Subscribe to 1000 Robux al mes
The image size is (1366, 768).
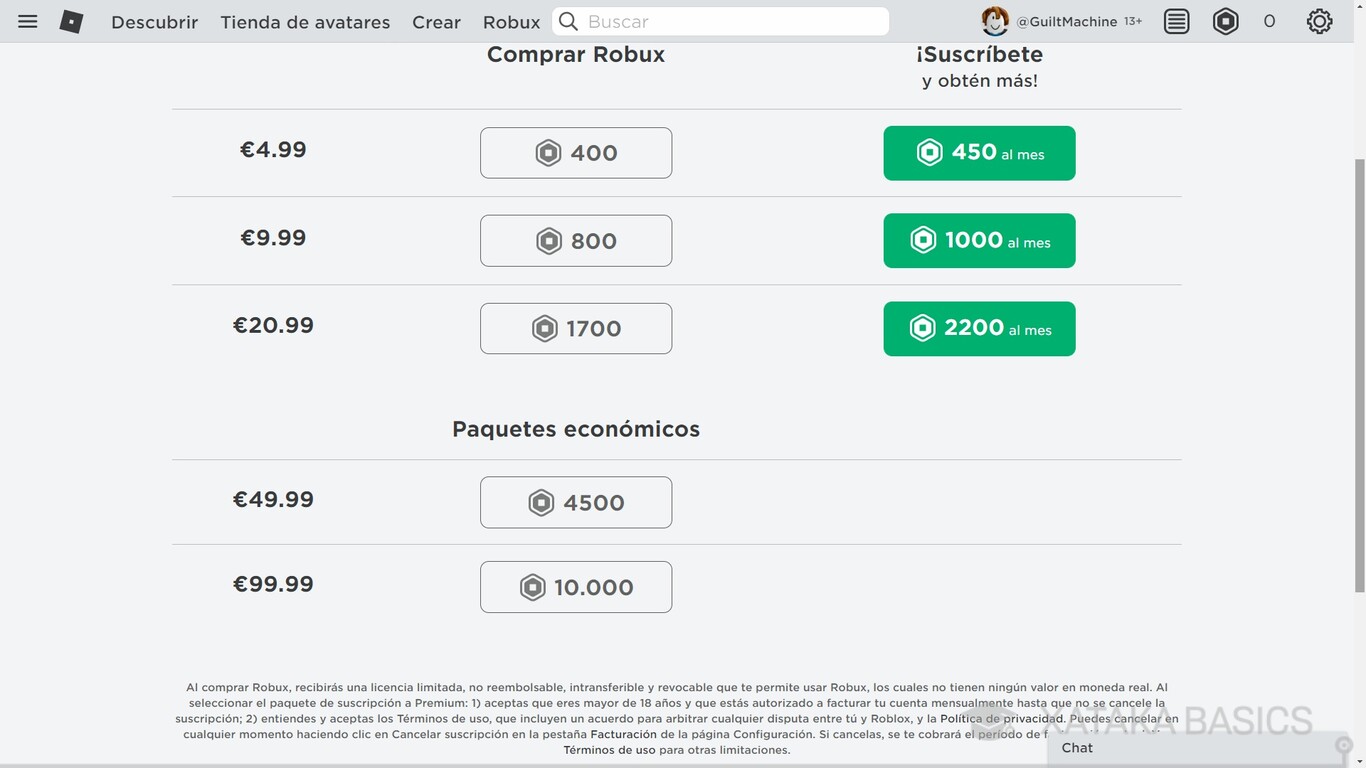[x=978, y=240]
